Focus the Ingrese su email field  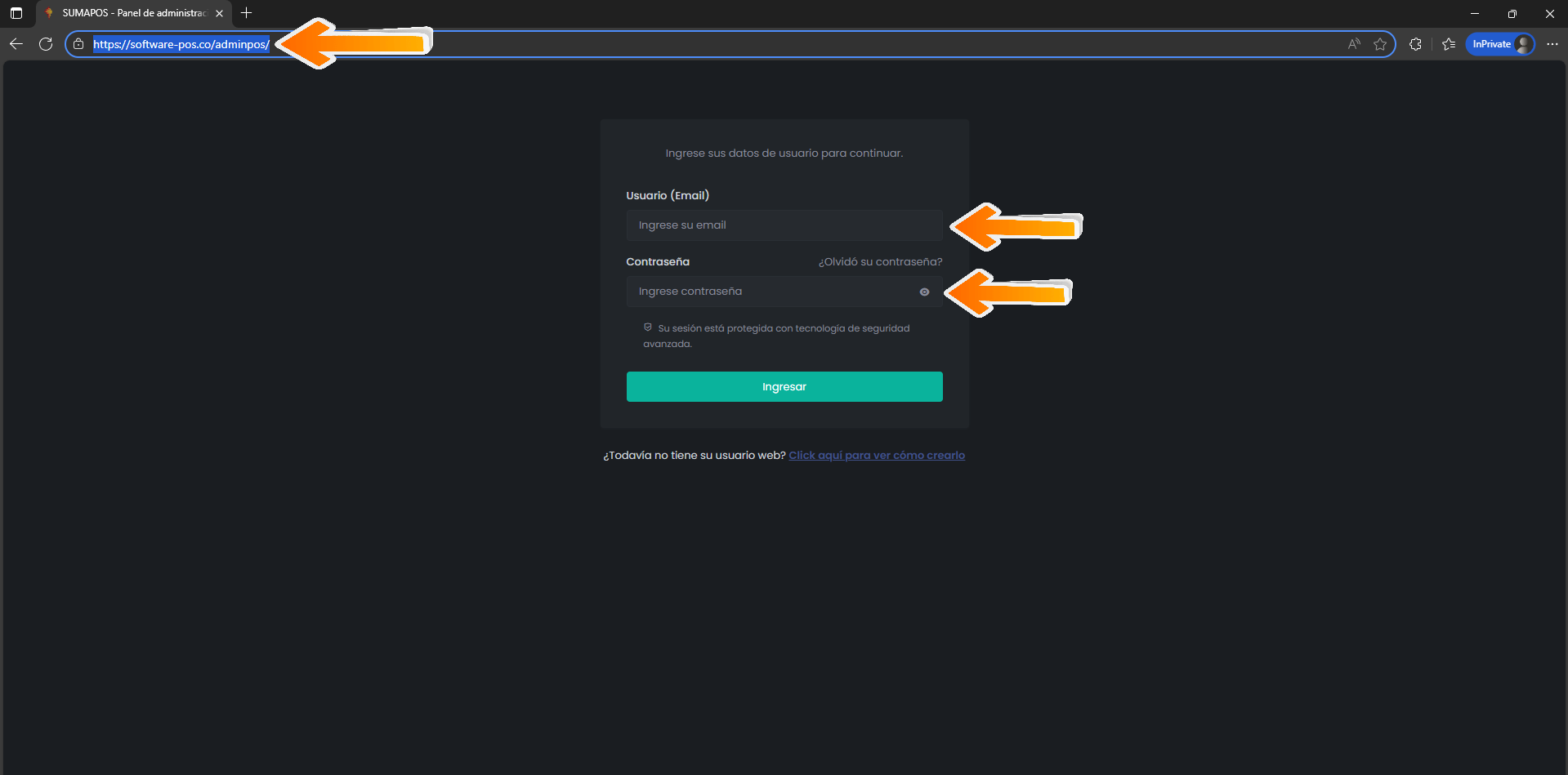[x=784, y=225]
